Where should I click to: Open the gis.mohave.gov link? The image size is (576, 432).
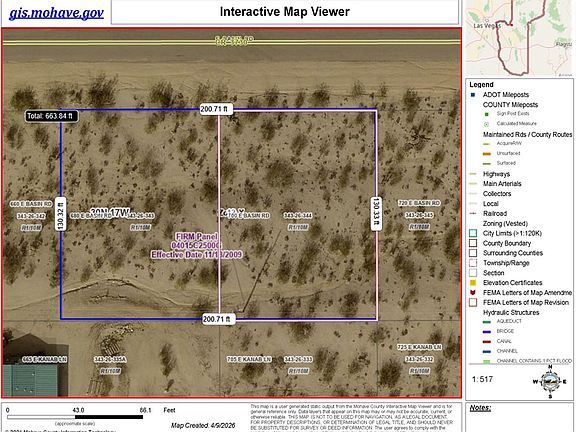(56, 13)
